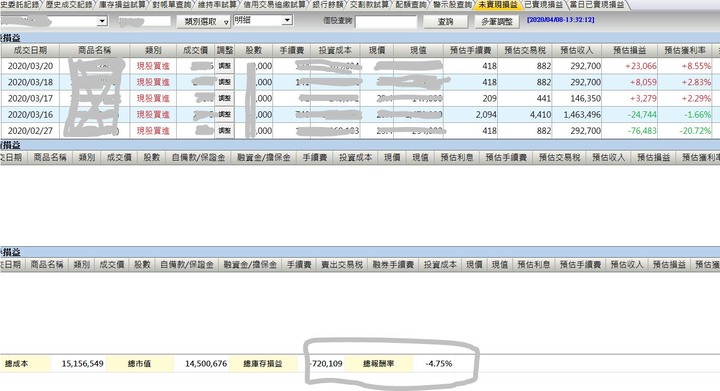Screen dimensions: 720x391
Task: Click the 總市值 value 14,500,676
Action: 206,363
